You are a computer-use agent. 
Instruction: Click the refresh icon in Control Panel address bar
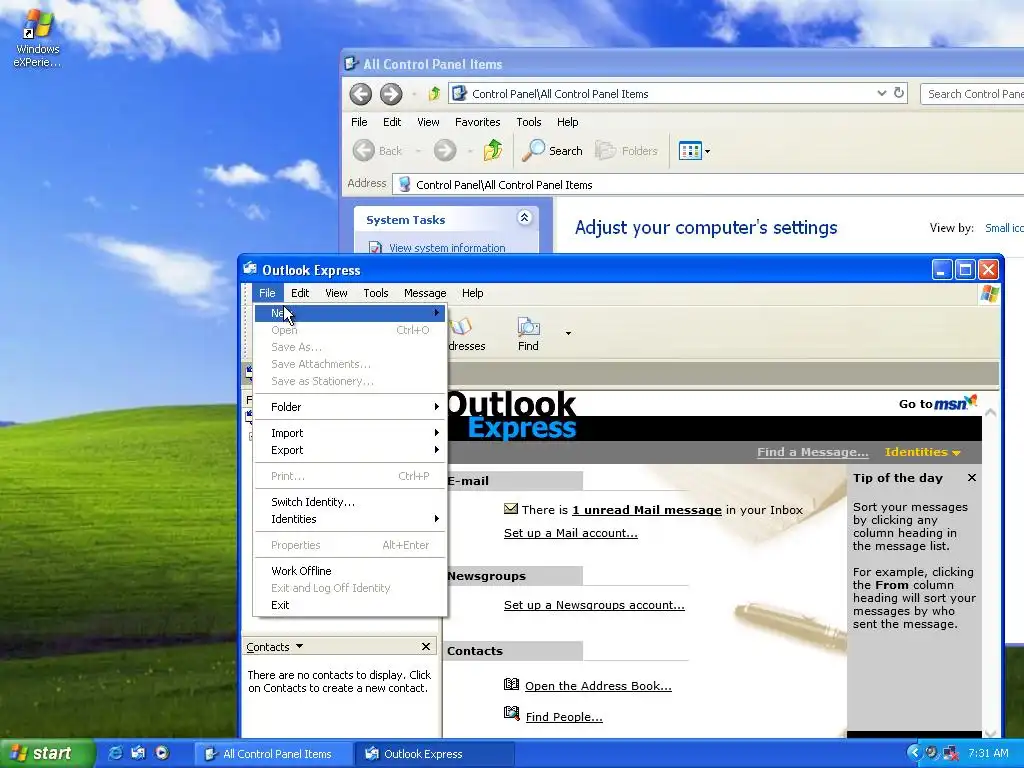(899, 93)
